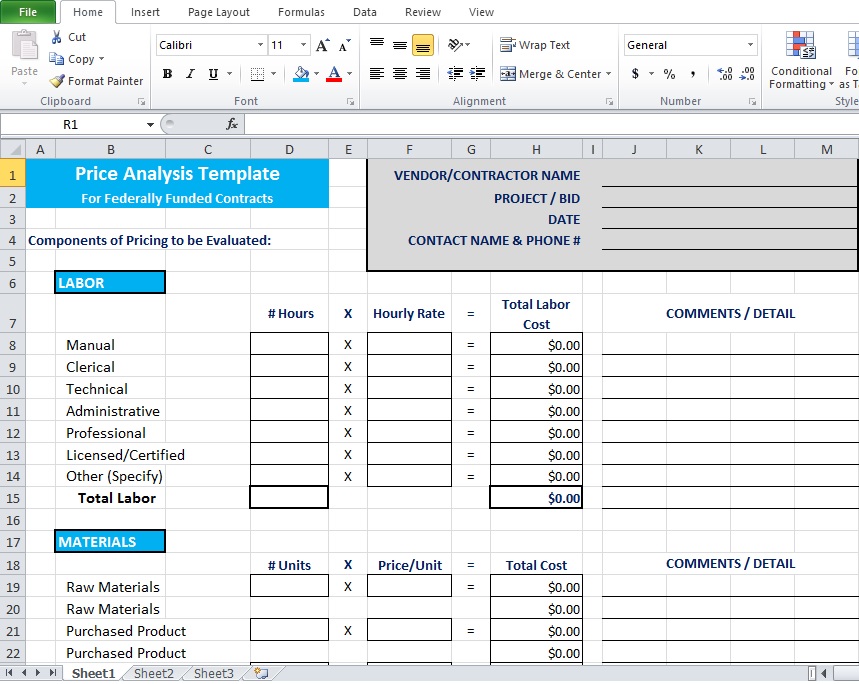859x684 pixels.
Task: Toggle Underline formatting
Action: (214, 73)
